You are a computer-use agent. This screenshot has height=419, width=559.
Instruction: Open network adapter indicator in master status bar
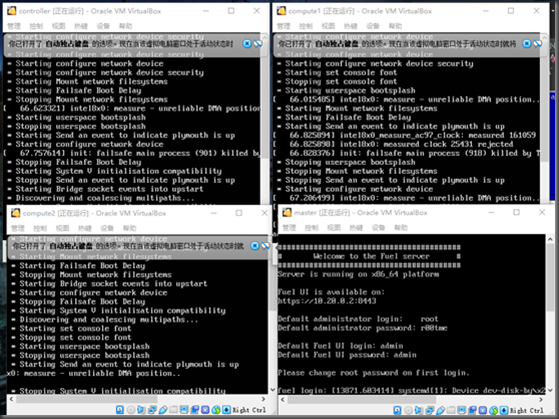pos(430,410)
